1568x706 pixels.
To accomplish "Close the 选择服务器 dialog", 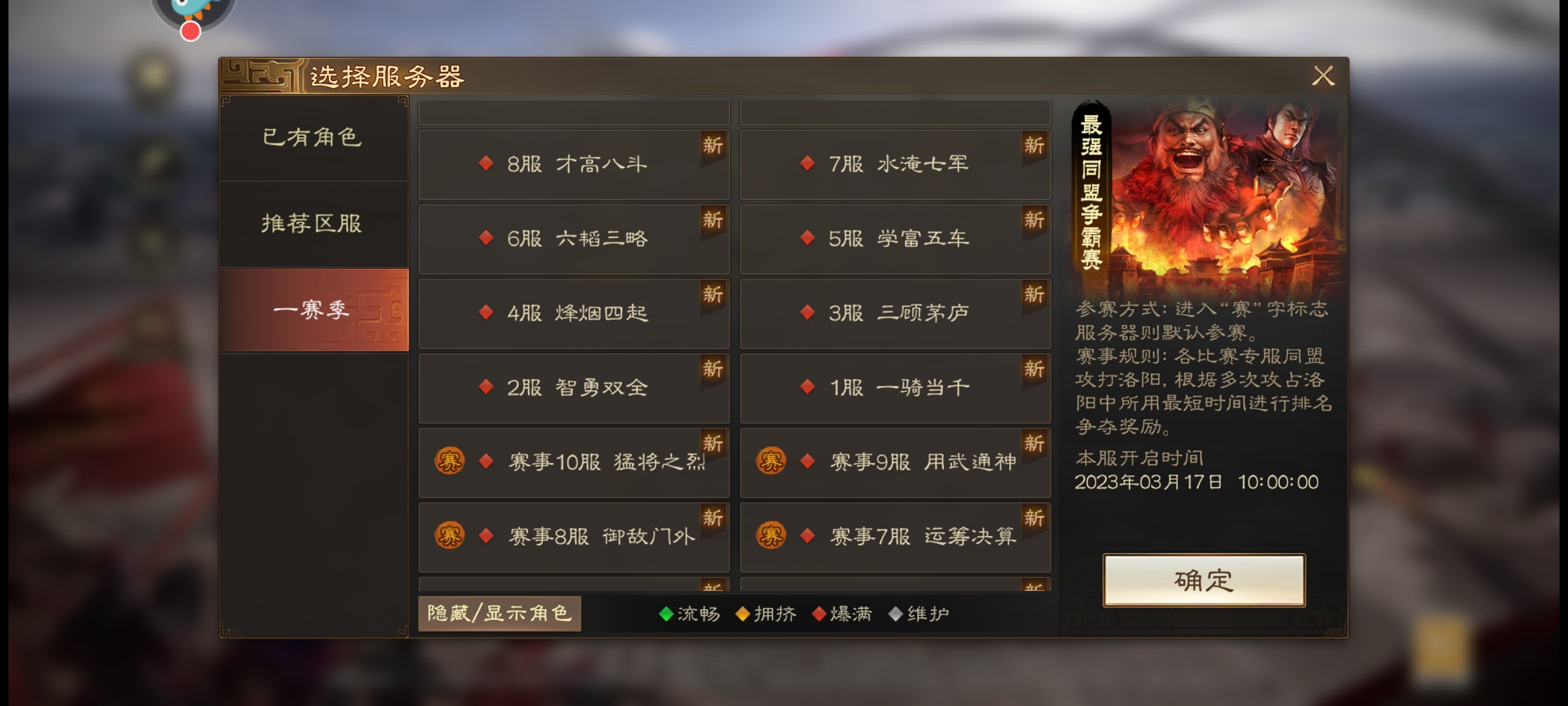I will 1323,76.
